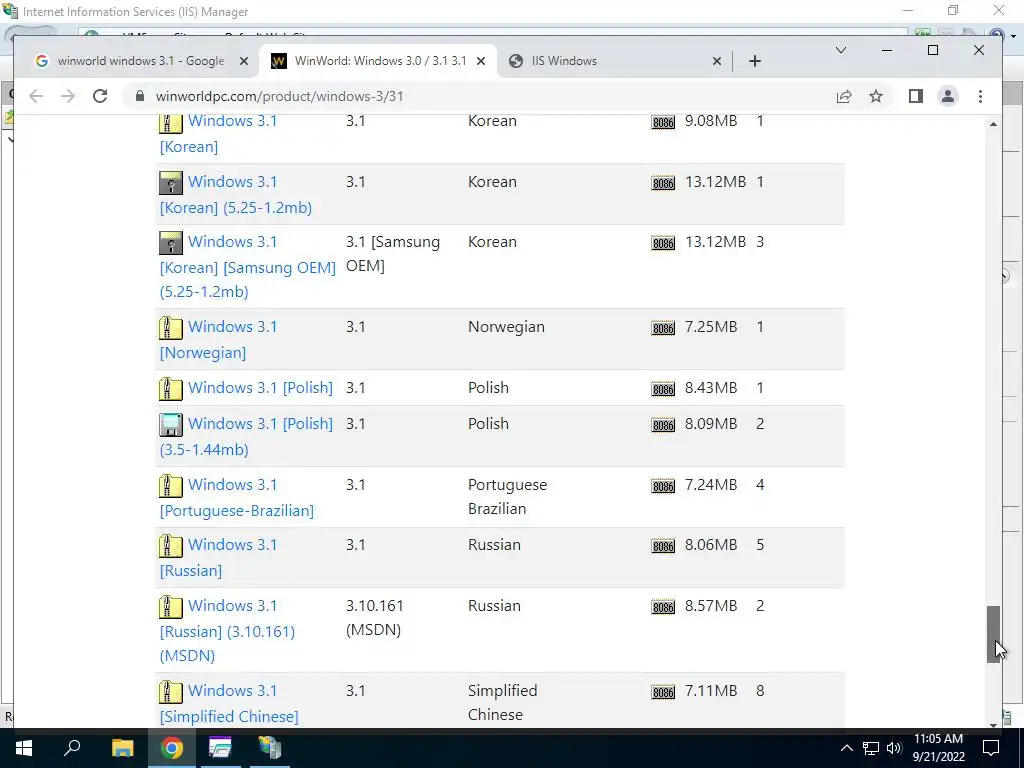Click 8086 chip icon in 13.12MB Samsung row
Screen dimensions: 1024x768
tap(663, 244)
